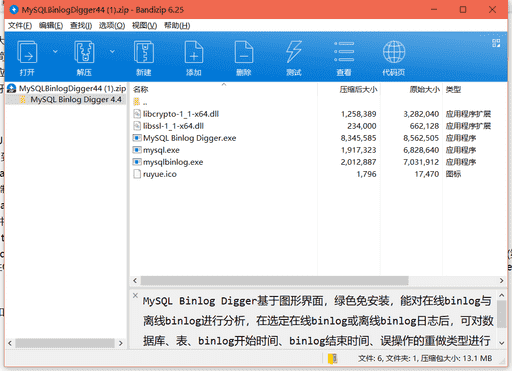512x371 pixels.
Task: Open the 代码页 codepage globe icon
Action: (394, 57)
